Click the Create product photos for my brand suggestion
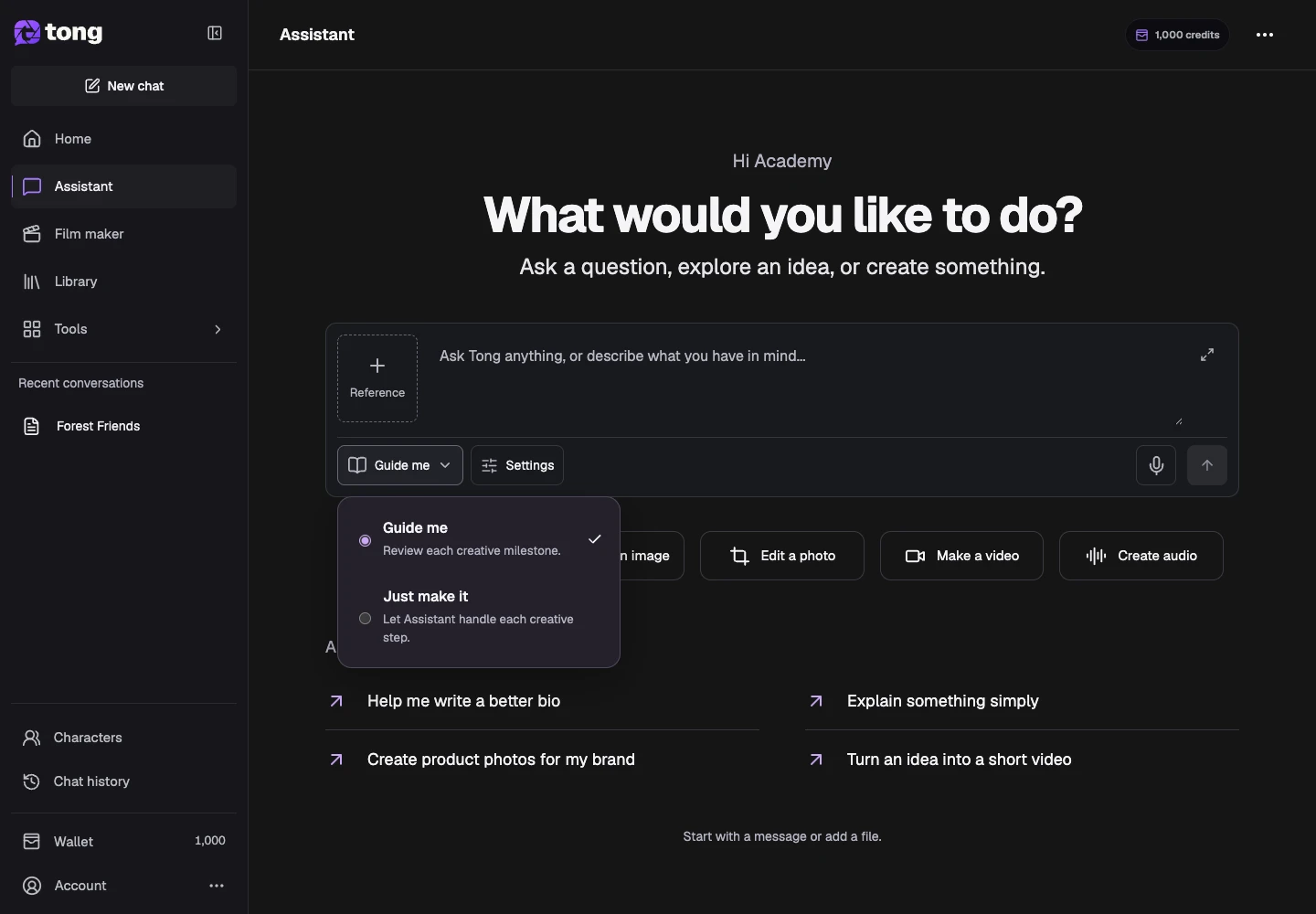The width and height of the screenshot is (1316, 914). [x=542, y=760]
